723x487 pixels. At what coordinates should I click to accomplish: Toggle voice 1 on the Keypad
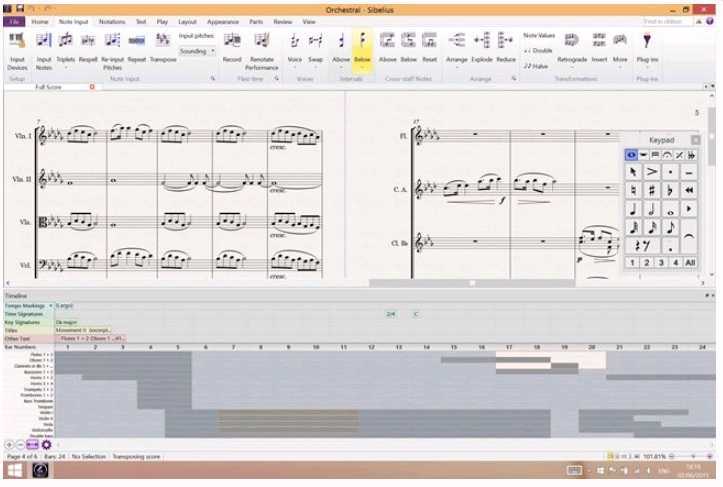632,263
